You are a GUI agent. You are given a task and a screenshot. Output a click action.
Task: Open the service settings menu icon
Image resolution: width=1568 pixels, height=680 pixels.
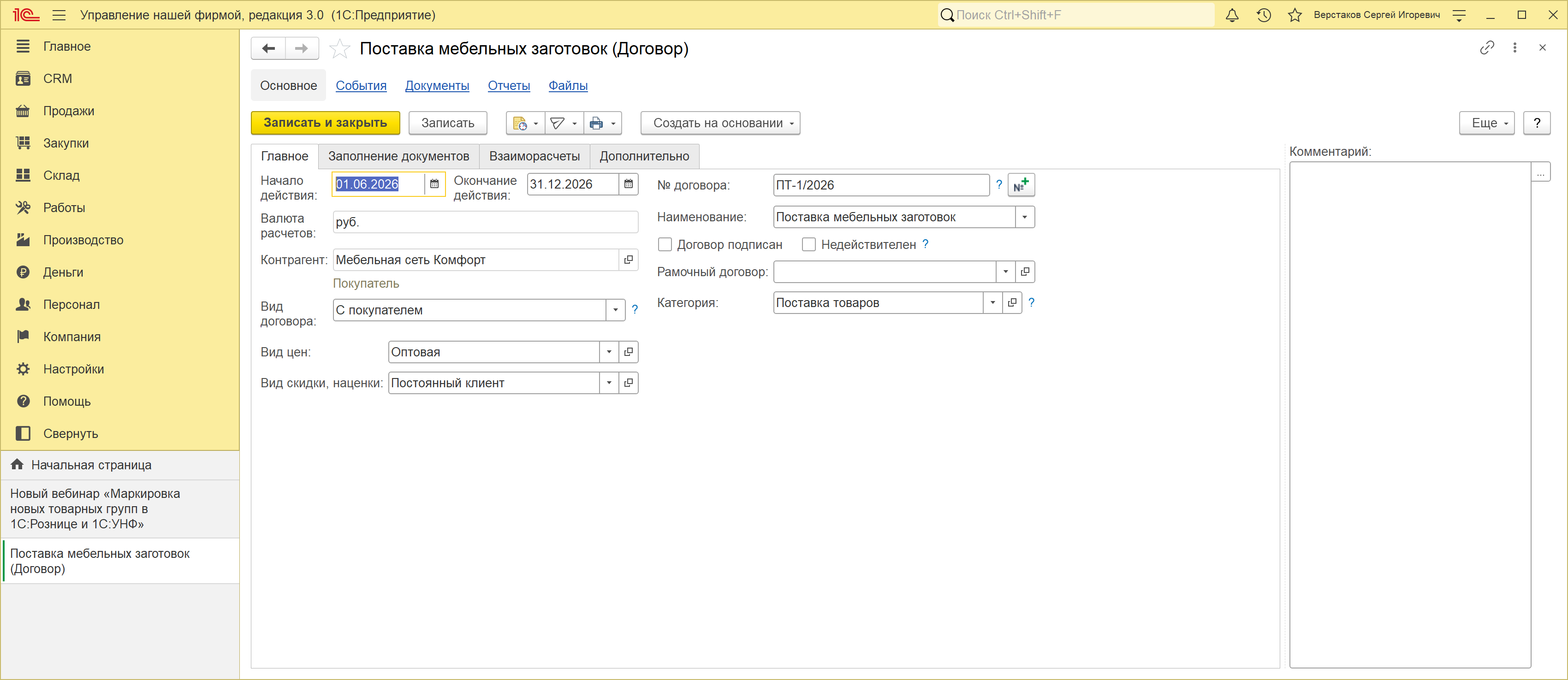[1459, 15]
